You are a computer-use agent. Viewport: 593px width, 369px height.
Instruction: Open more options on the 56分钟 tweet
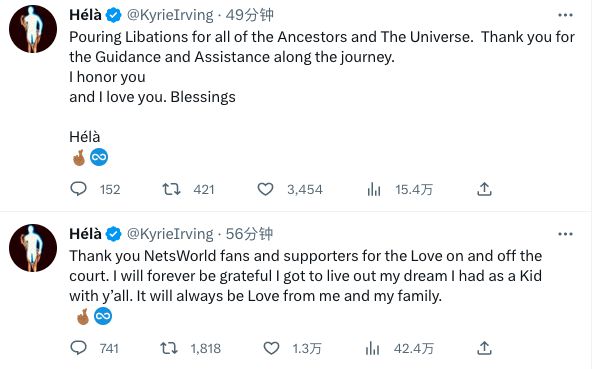pos(565,234)
